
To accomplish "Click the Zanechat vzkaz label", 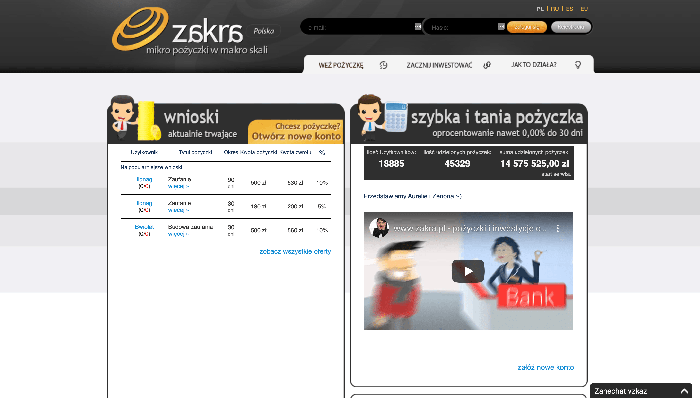I will 621,391.
